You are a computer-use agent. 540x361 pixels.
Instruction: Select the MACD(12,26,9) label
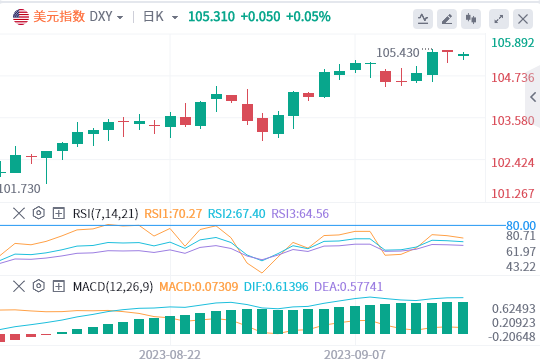tap(113, 287)
